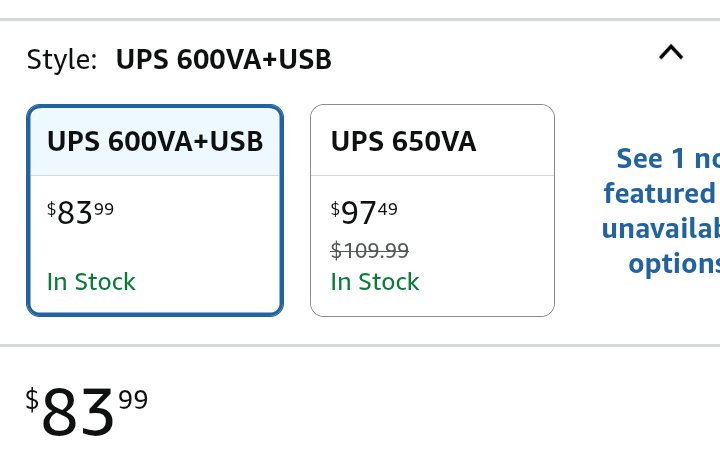Screen dimensions: 720x462
Task: Click the "UPS 600VA+USB" title in the selected card
Action: click(155, 141)
